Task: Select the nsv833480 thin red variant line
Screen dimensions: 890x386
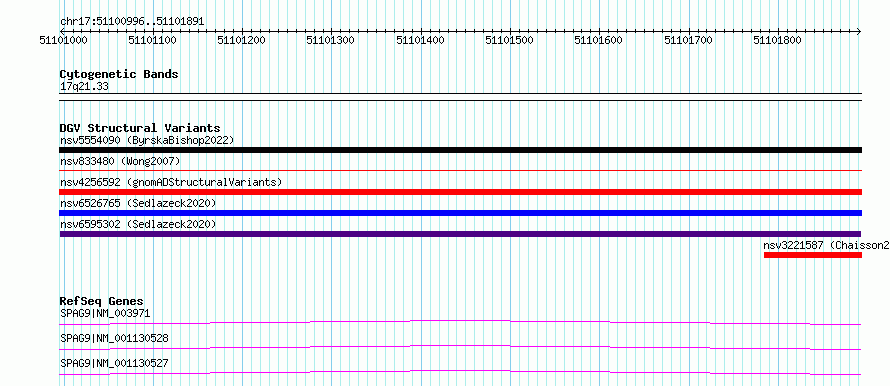Action: (460, 170)
